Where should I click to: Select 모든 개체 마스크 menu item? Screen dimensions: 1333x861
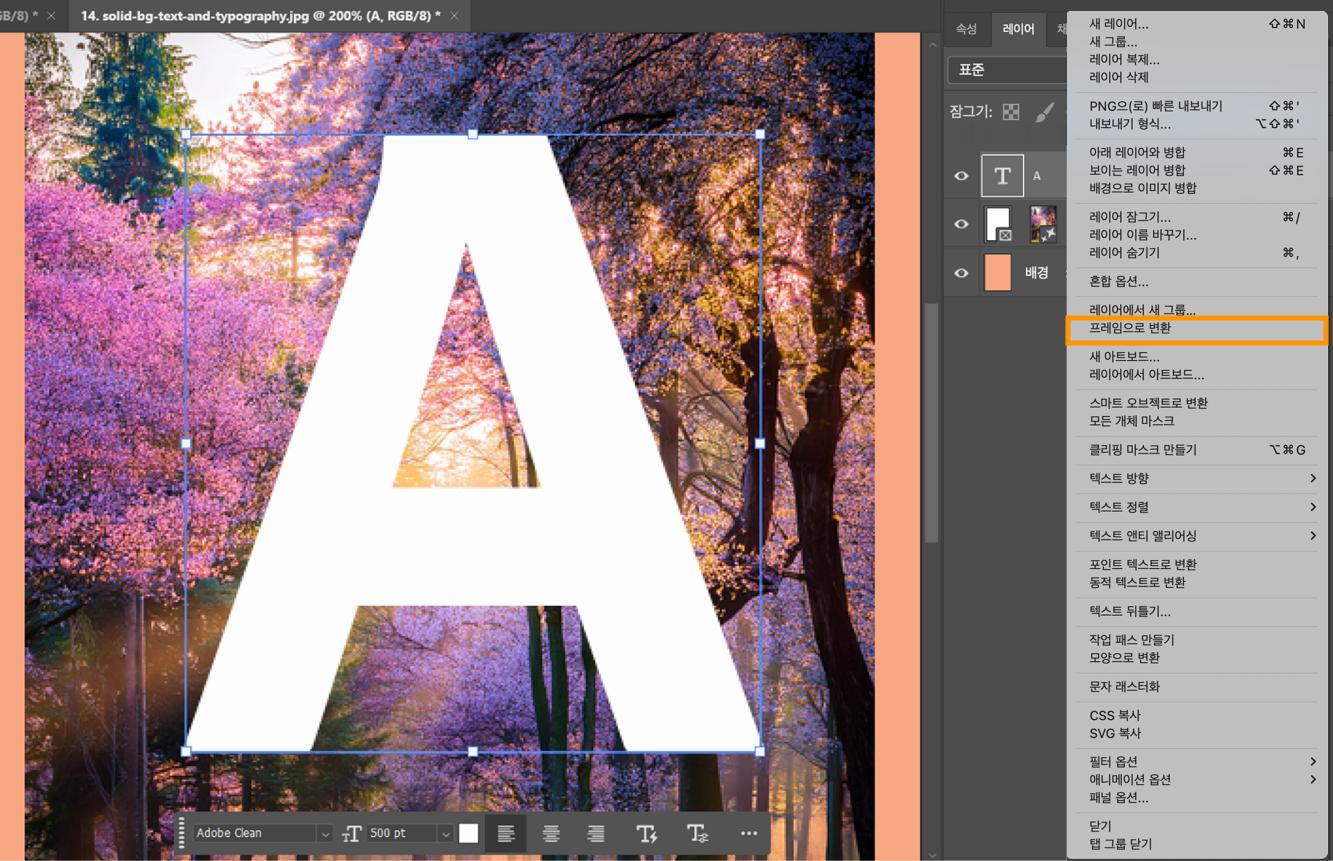tap(1198, 421)
